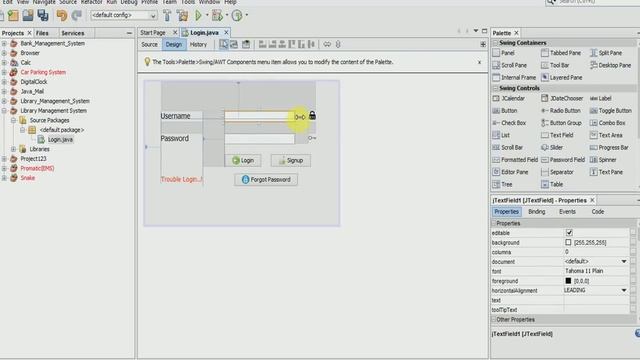This screenshot has height=360, width=640.
Task: Click the Undo toolbar icon
Action: (62, 16)
